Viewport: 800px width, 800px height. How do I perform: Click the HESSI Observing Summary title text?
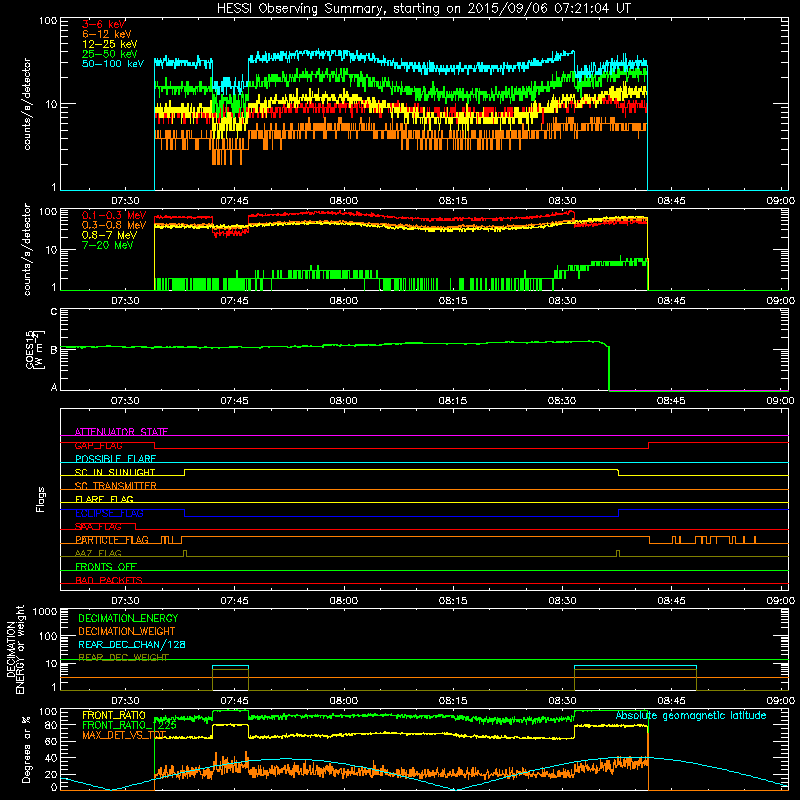click(424, 9)
